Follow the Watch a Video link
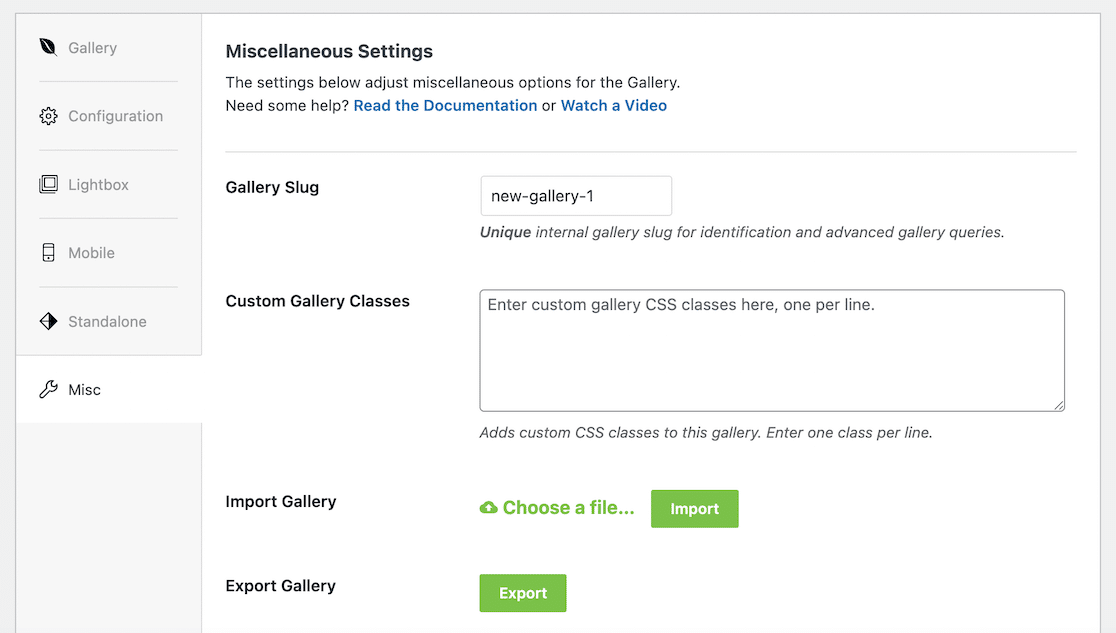Screen dimensions: 1116x633 point(613,105)
